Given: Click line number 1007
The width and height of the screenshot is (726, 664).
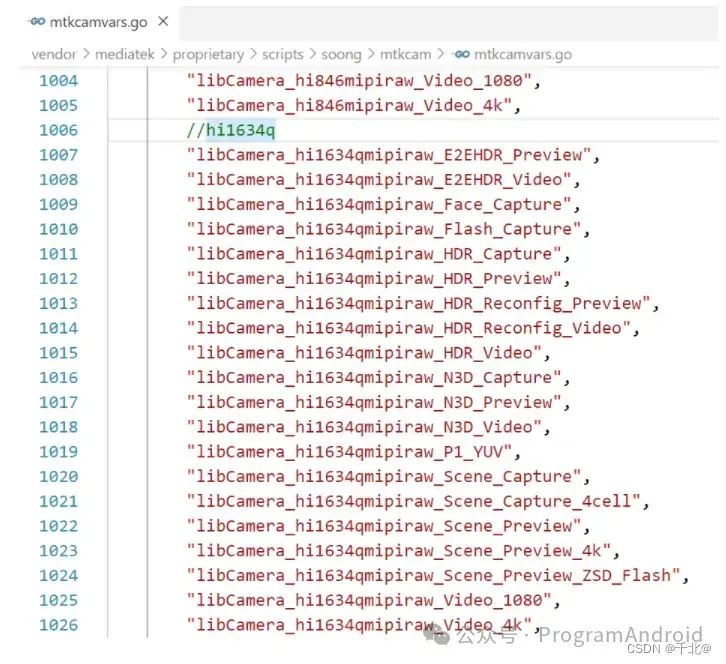Looking at the screenshot, I should [x=58, y=155].
